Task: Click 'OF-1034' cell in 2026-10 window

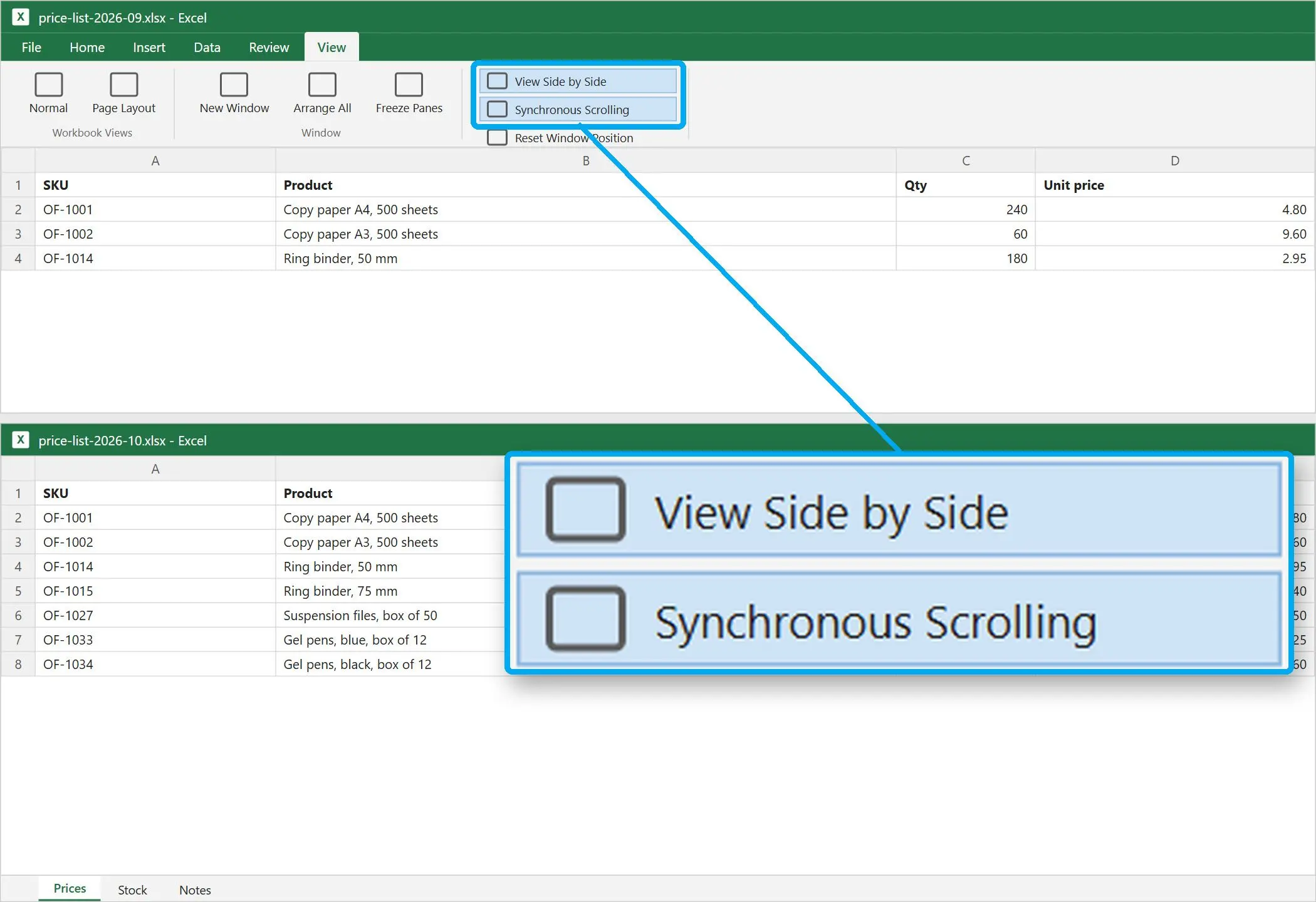Action: click(155, 665)
